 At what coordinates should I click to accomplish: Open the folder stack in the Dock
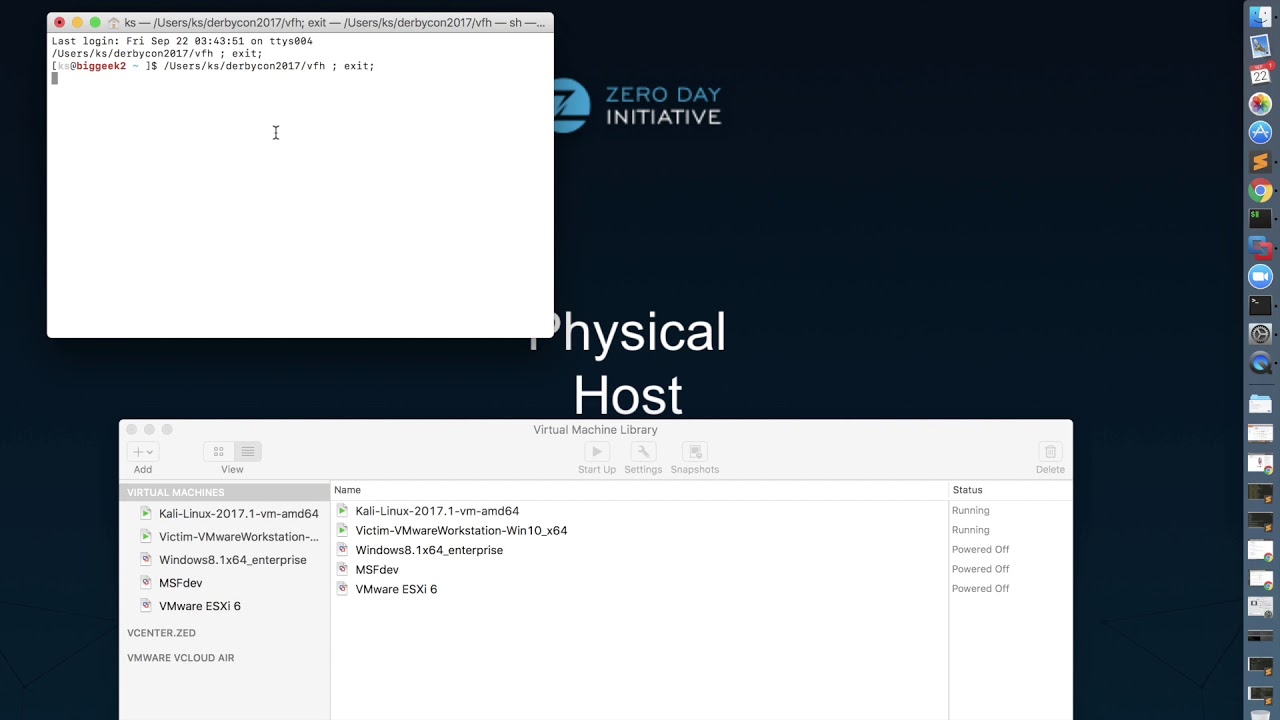click(1260, 404)
